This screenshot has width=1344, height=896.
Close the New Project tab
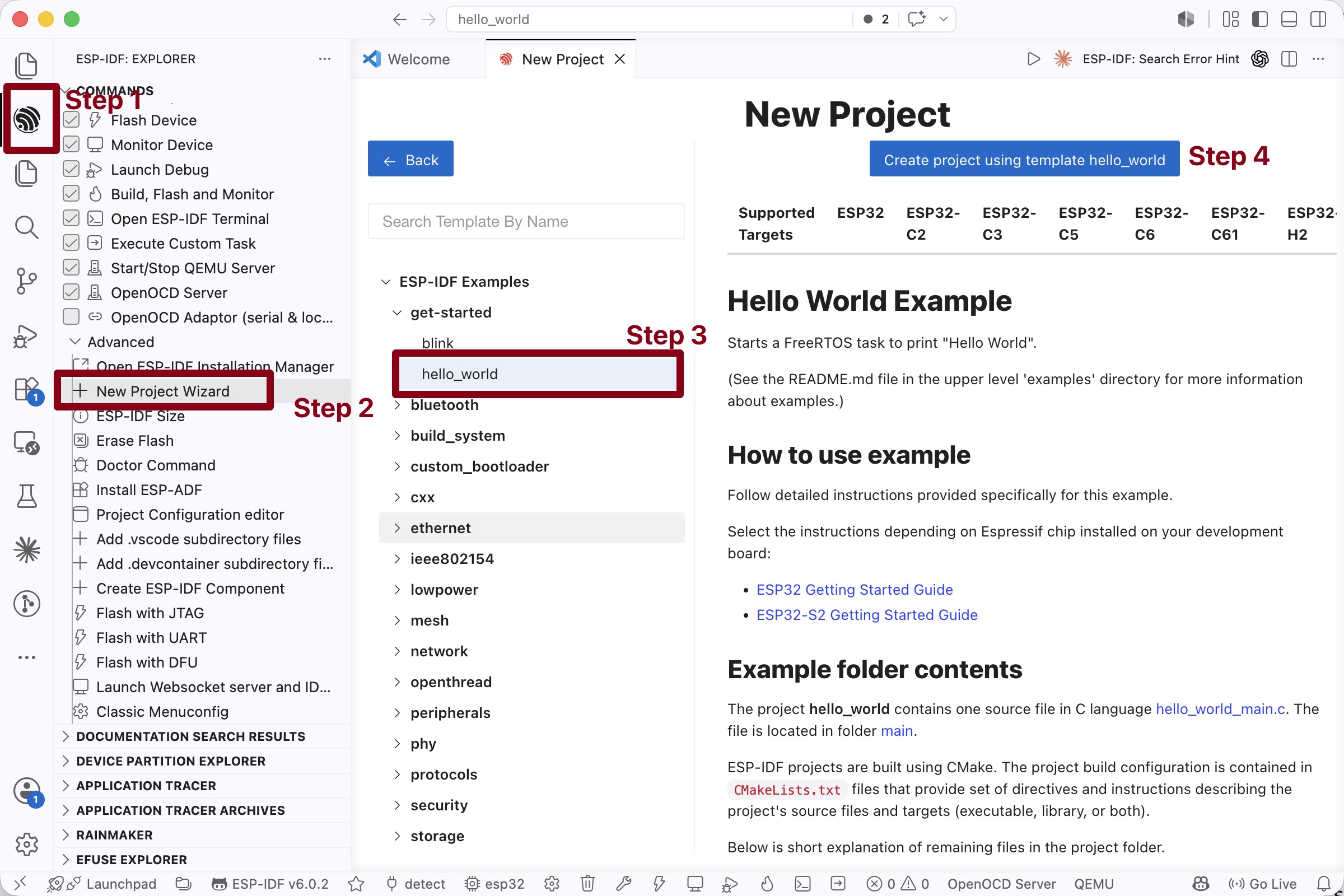[619, 59]
